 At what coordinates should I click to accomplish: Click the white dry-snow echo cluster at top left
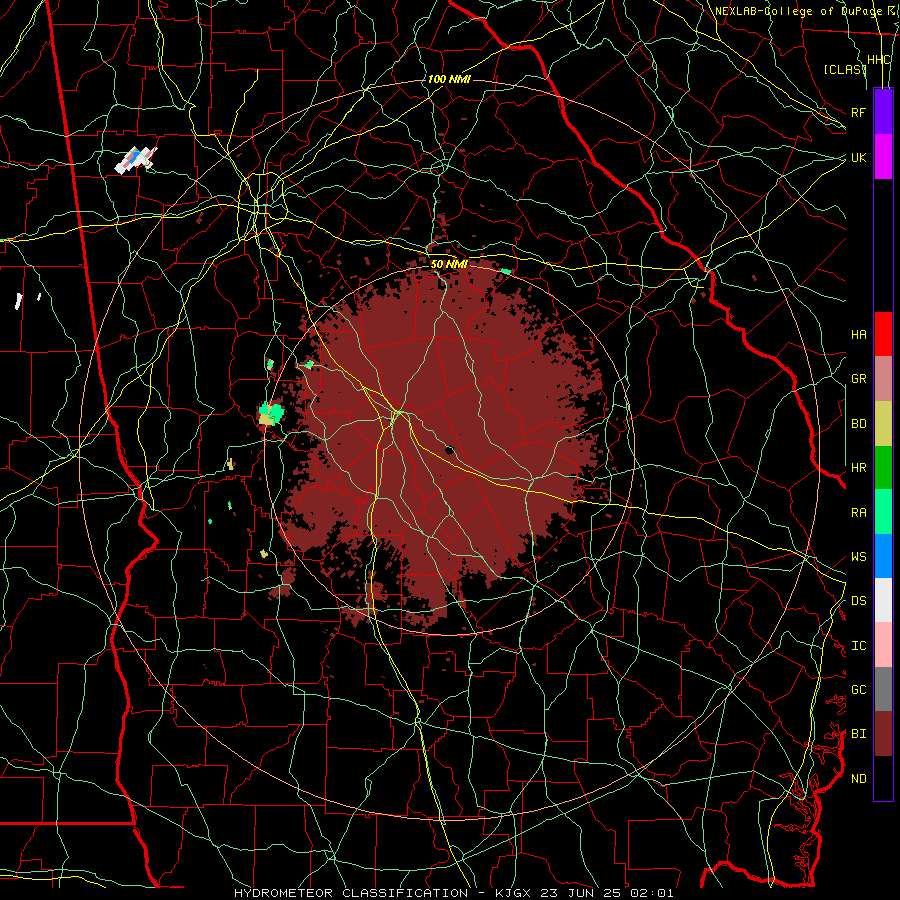[x=136, y=160]
